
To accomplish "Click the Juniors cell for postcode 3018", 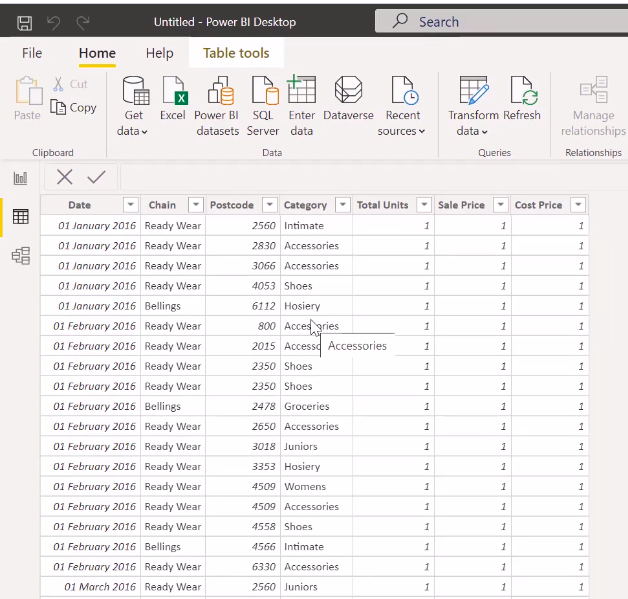I will (316, 446).
